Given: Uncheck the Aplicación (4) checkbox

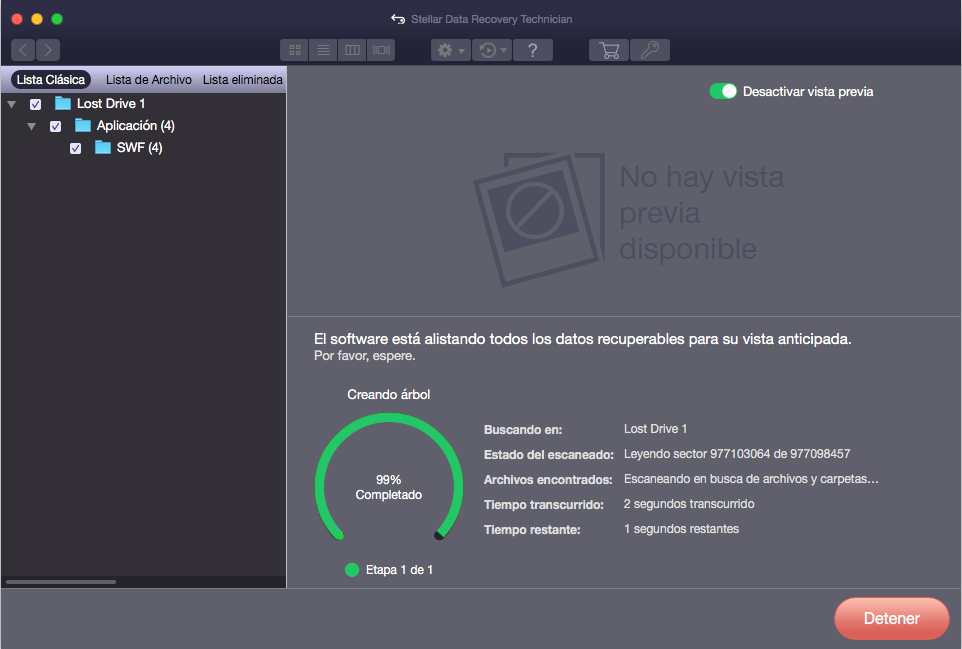Looking at the screenshot, I should click(x=56, y=126).
